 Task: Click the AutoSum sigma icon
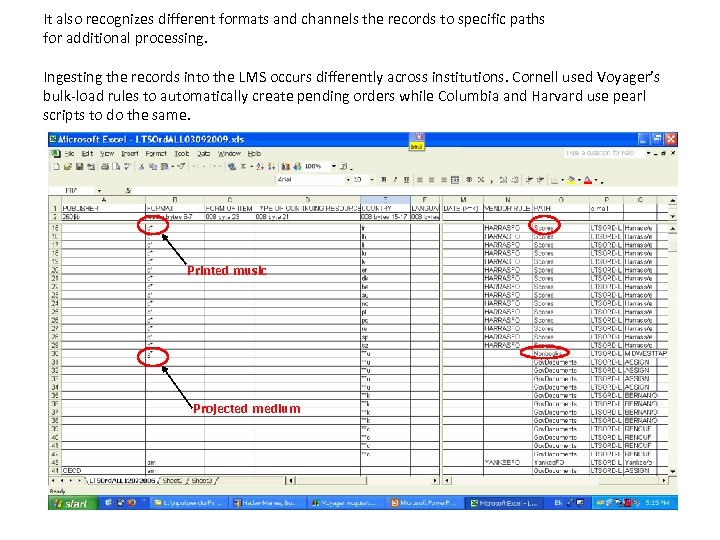point(243,167)
